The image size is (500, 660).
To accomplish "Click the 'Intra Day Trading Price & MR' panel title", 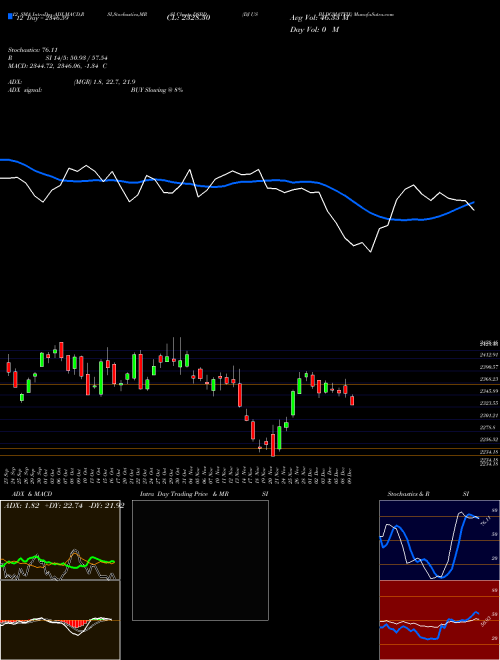I will 185,494.
